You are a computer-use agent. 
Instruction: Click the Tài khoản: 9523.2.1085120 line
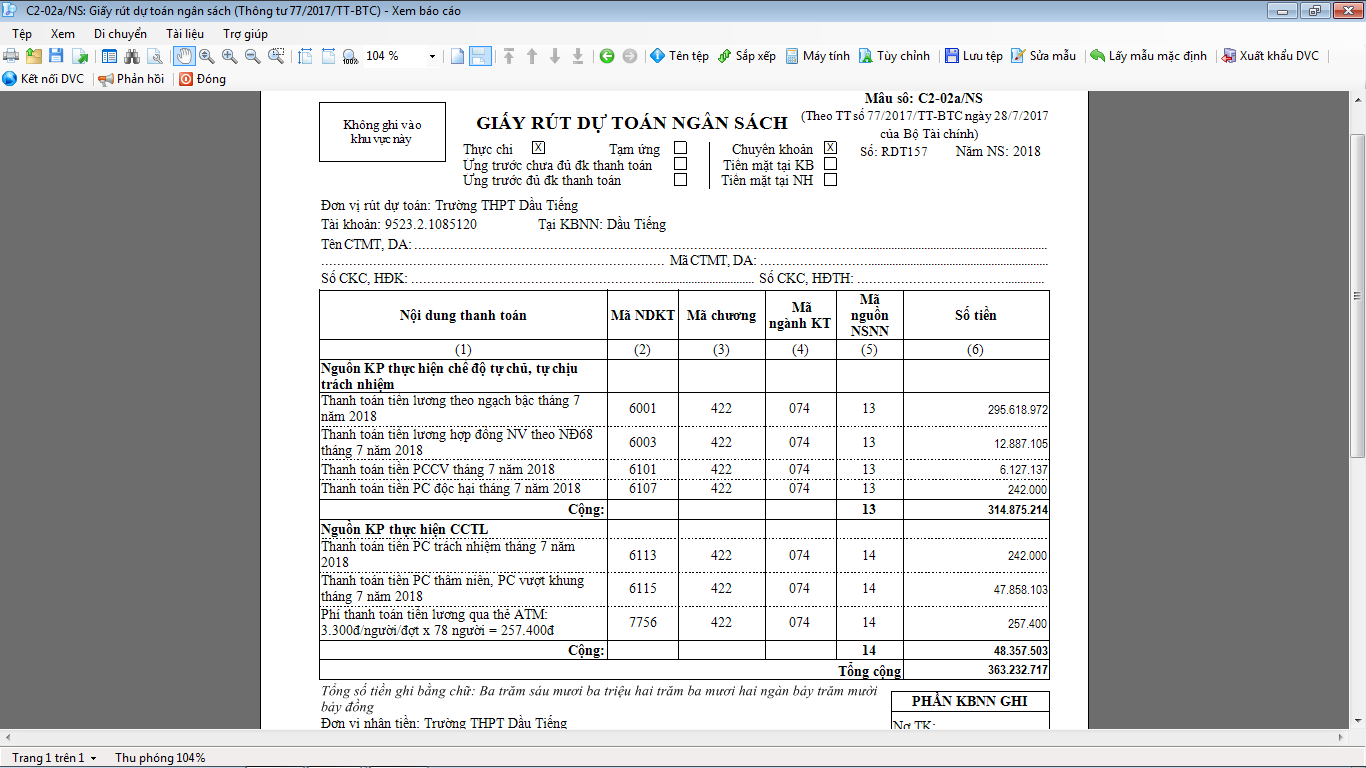point(399,224)
